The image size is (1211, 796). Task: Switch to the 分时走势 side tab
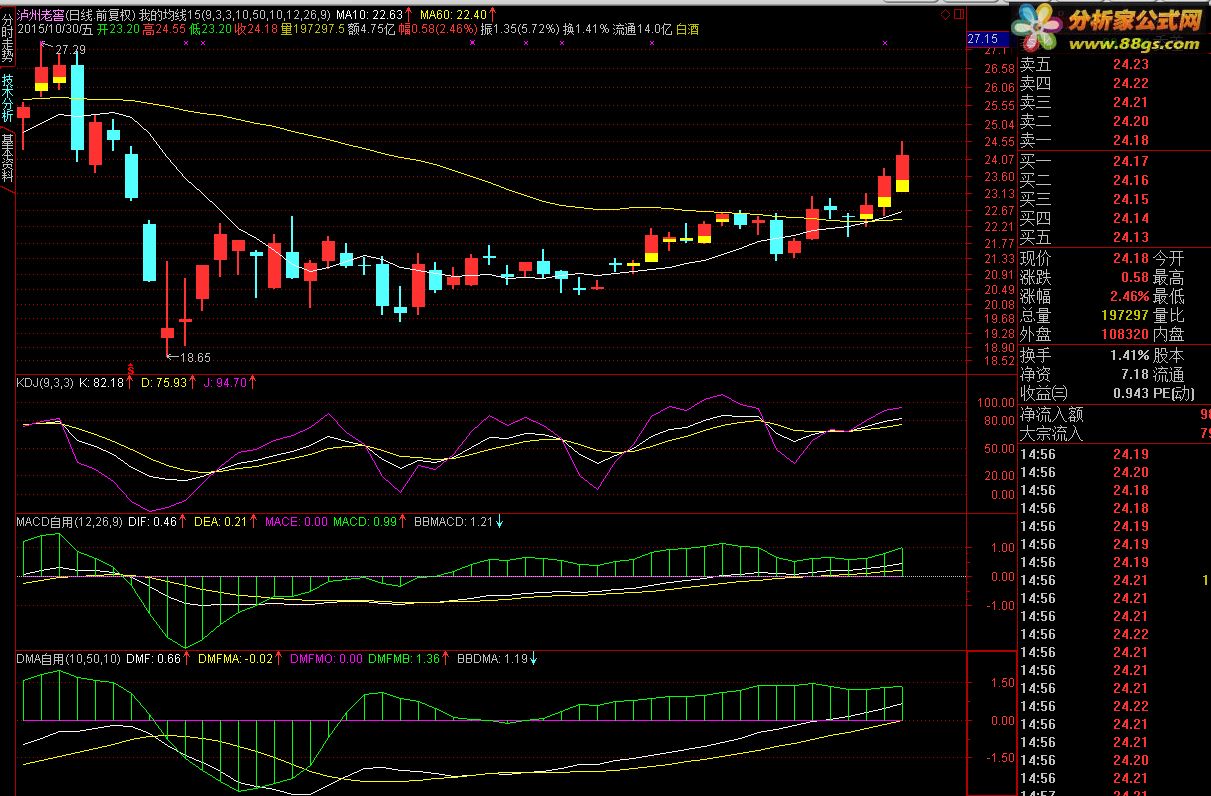[x=7, y=38]
